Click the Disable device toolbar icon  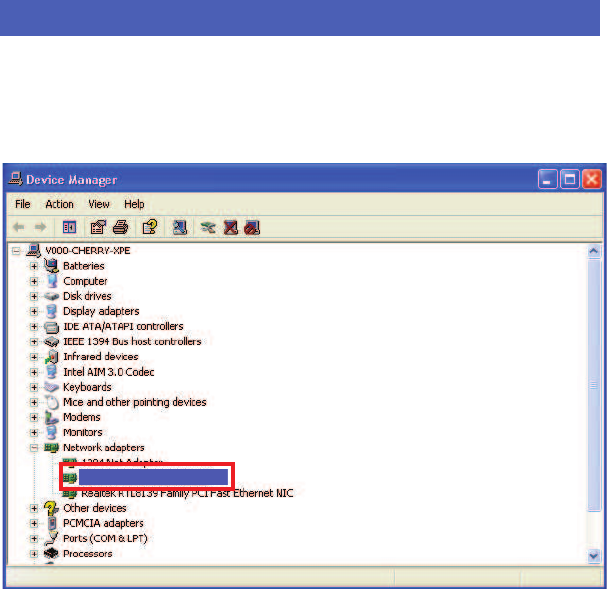(x=252, y=228)
